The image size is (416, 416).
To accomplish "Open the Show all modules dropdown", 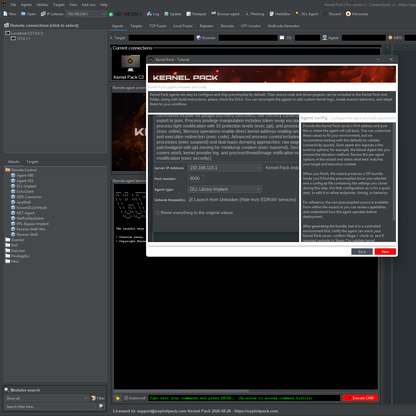I will click(x=47, y=398).
